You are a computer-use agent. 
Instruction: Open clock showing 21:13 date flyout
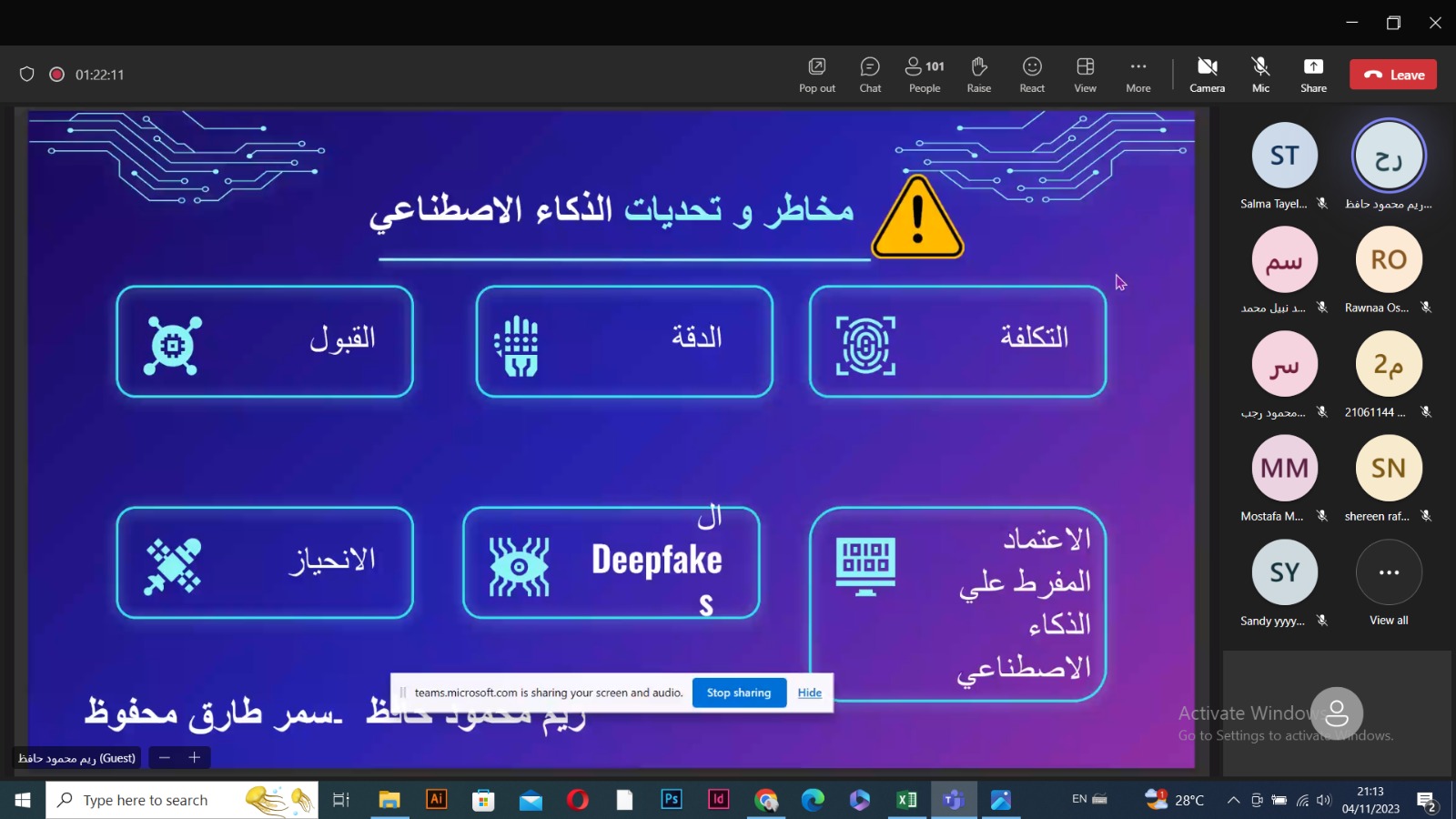[1370, 800]
